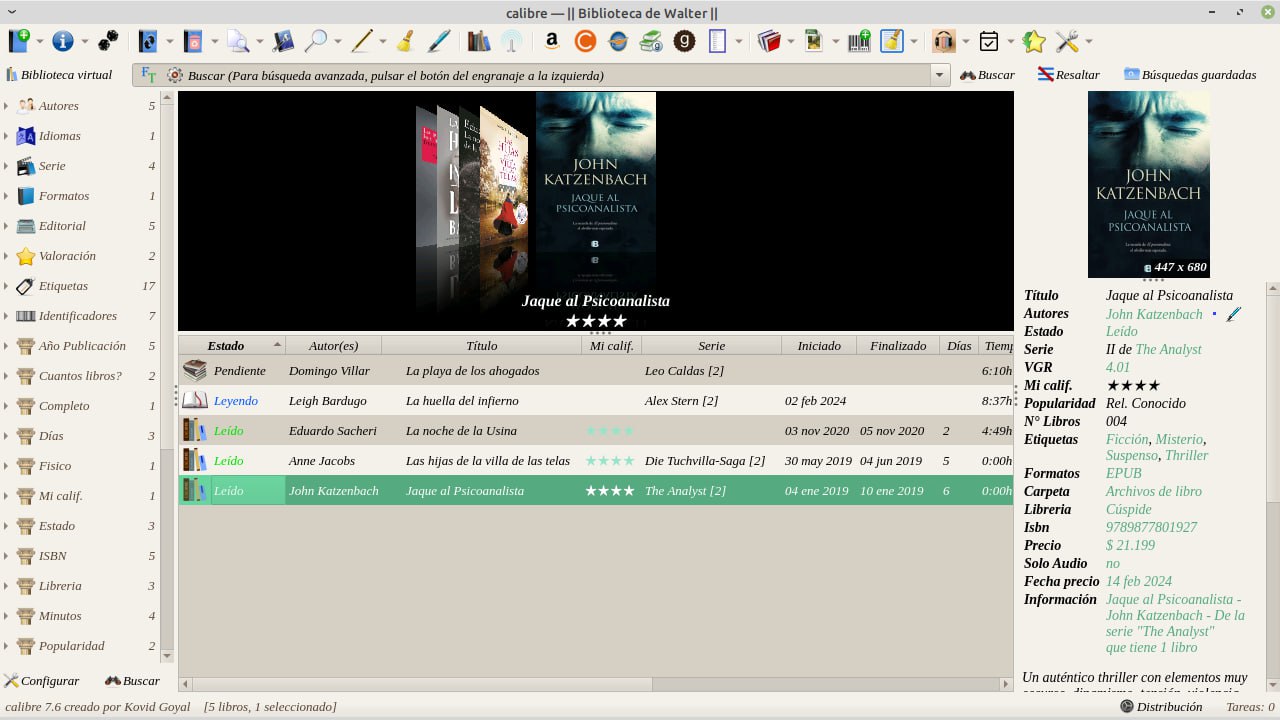The height and width of the screenshot is (720, 1280).
Task: Click the Buscar button with binoculars beside Resaltar
Action: (987, 75)
